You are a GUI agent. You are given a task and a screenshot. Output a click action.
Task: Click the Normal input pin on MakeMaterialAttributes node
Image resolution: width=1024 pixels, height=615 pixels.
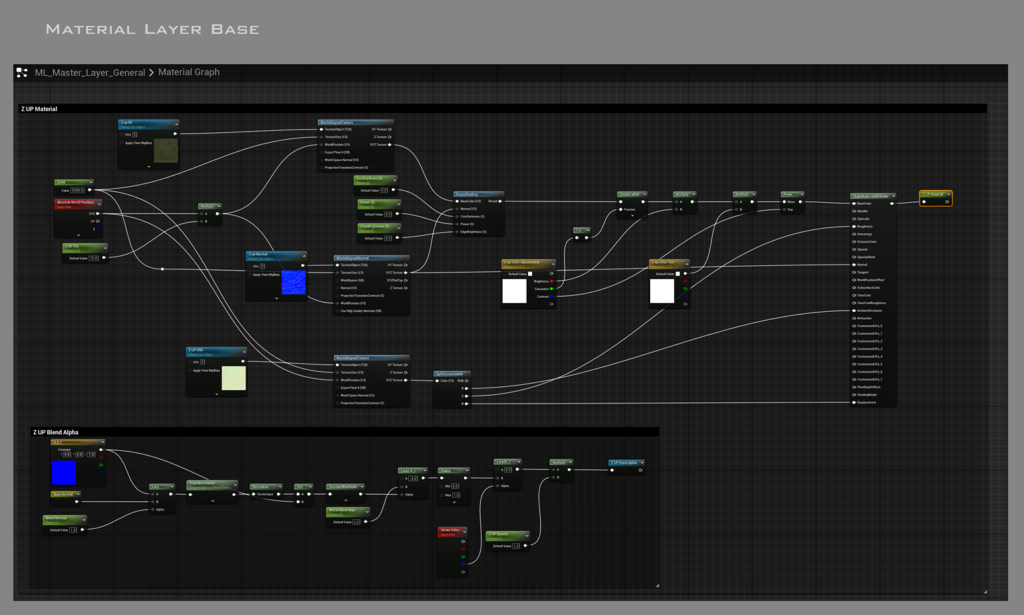(x=853, y=264)
